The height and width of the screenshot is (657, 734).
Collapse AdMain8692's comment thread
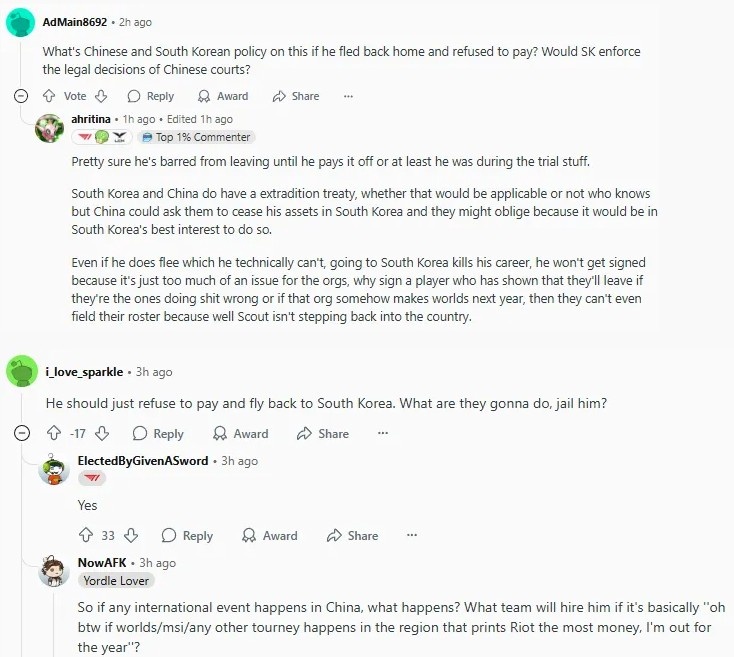(x=21, y=96)
